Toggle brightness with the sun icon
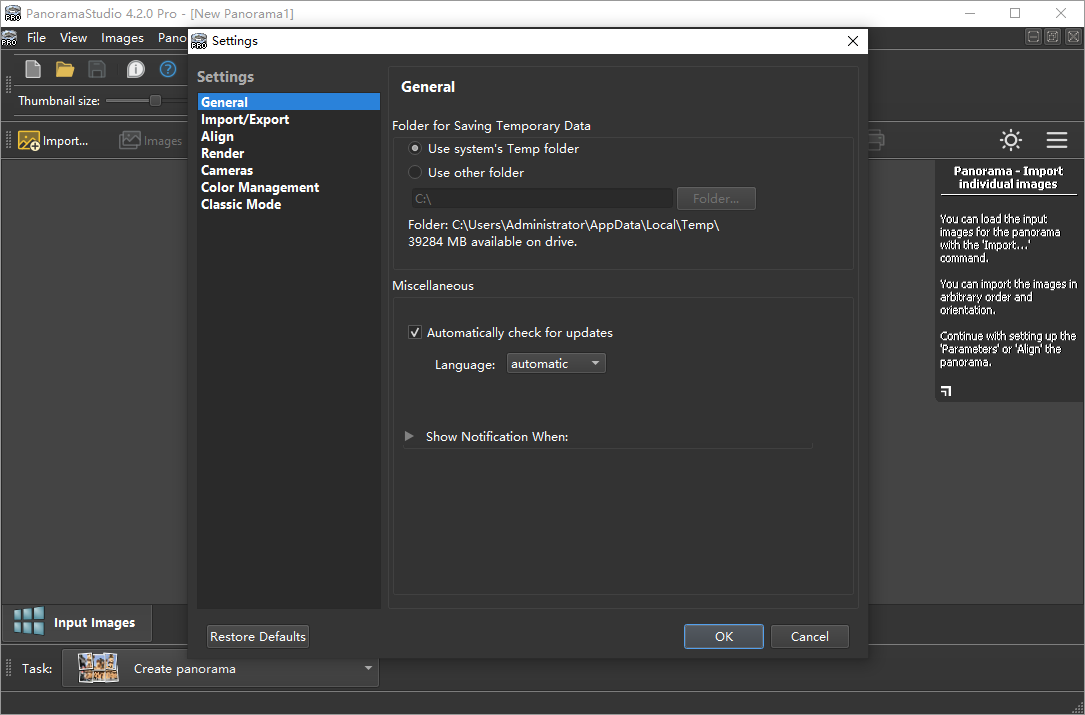Viewport: 1085px width, 715px height. (1011, 140)
